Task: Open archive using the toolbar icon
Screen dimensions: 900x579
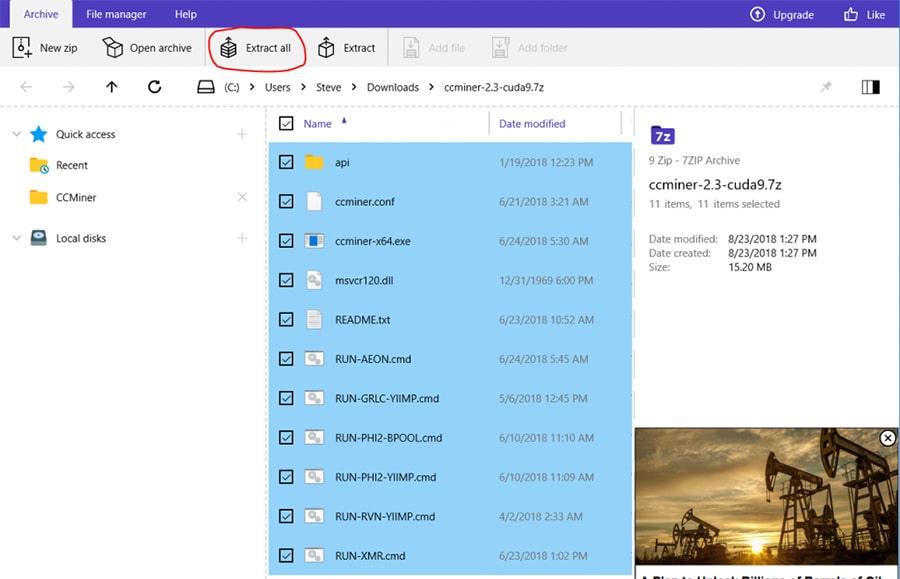Action: [113, 48]
